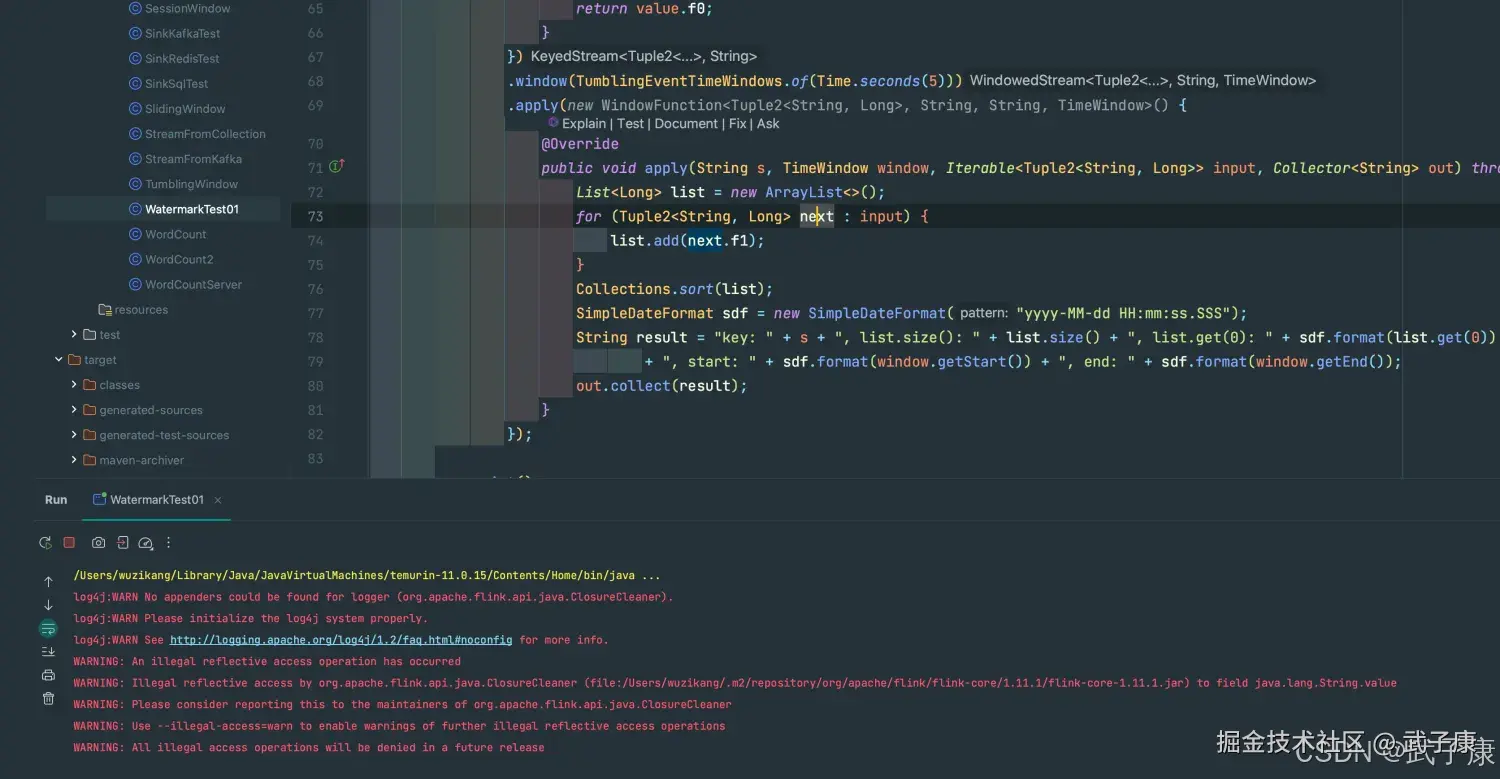Open WordCount2 class in project tree

(179, 259)
